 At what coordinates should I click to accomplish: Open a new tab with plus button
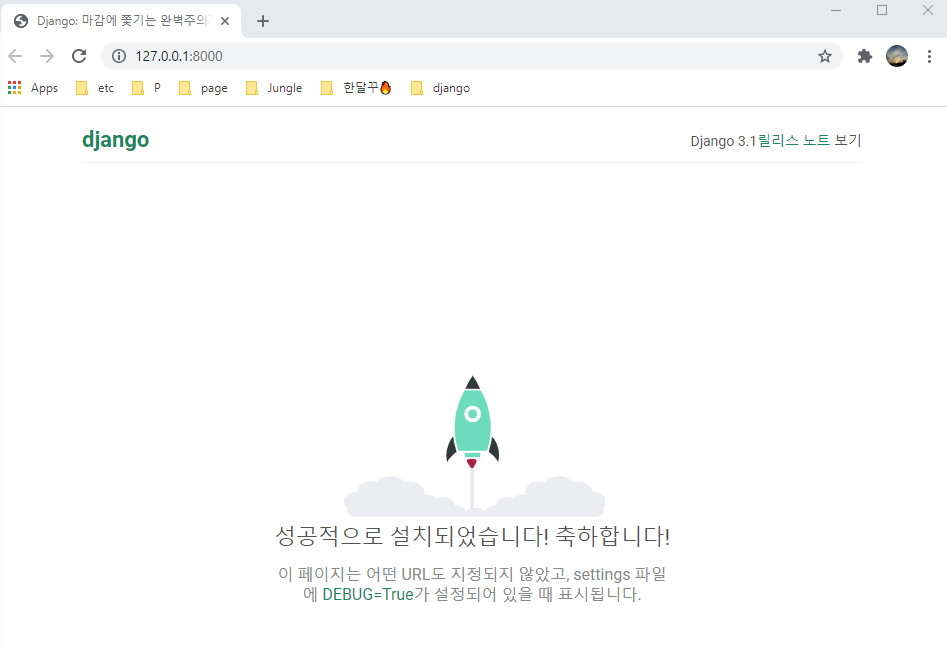click(x=263, y=21)
